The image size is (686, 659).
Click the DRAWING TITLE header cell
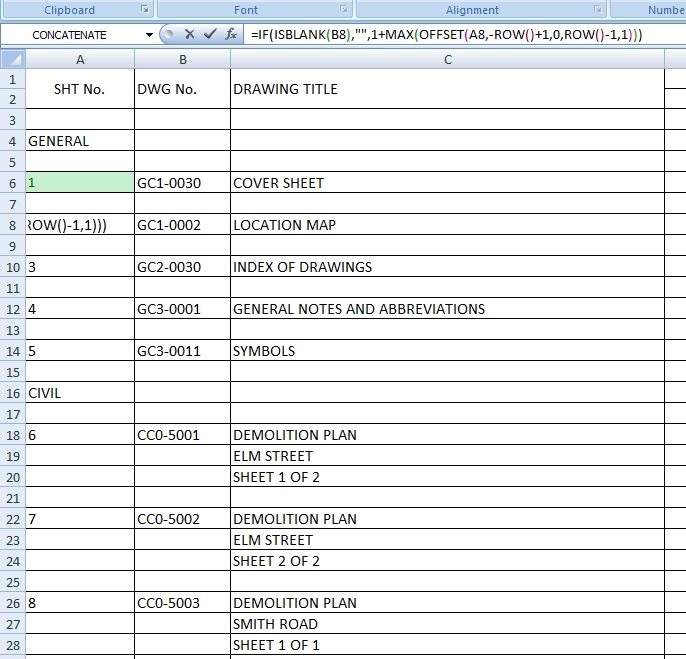(x=448, y=89)
